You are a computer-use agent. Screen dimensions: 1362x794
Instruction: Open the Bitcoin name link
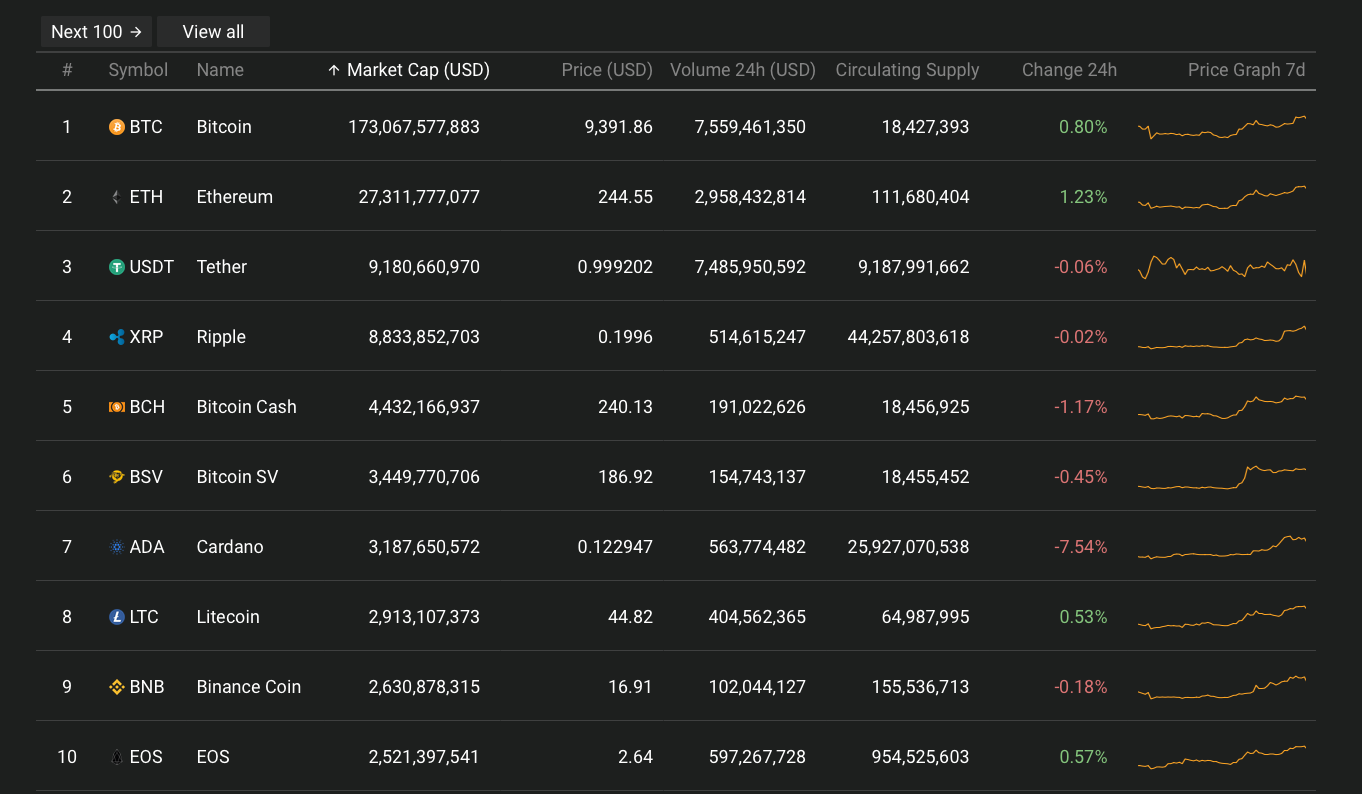click(224, 127)
